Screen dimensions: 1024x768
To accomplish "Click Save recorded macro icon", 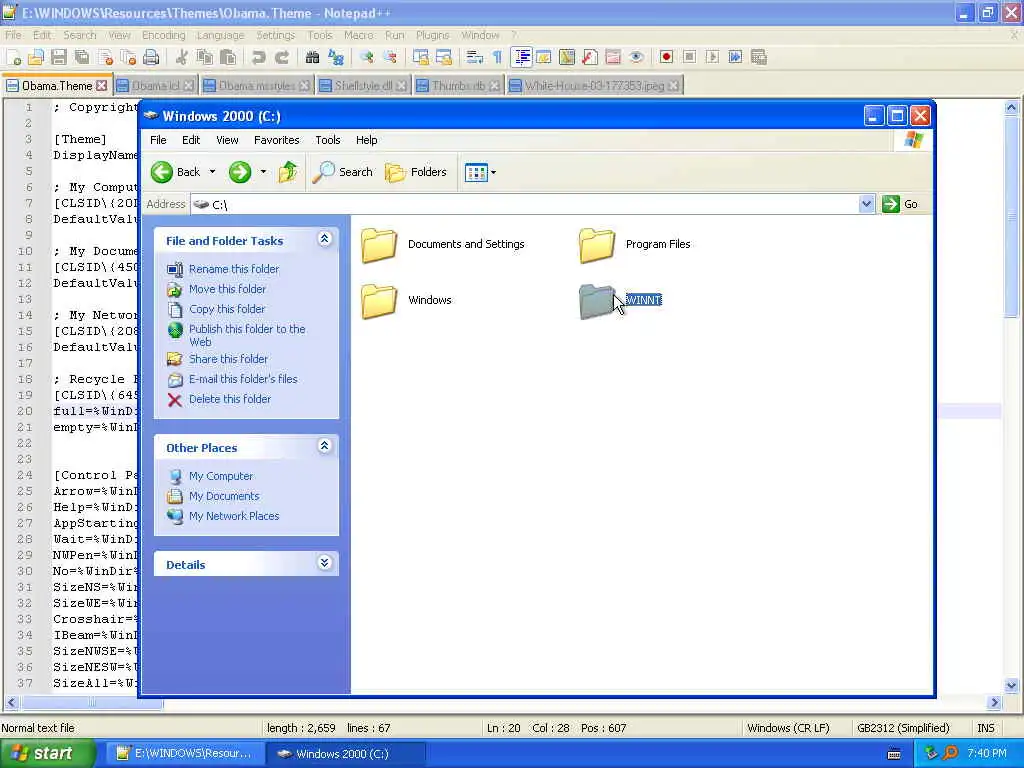I will click(x=759, y=57).
